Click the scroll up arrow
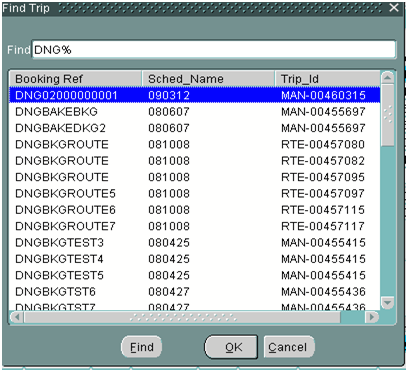This screenshot has height=370, width=406. 387,78
